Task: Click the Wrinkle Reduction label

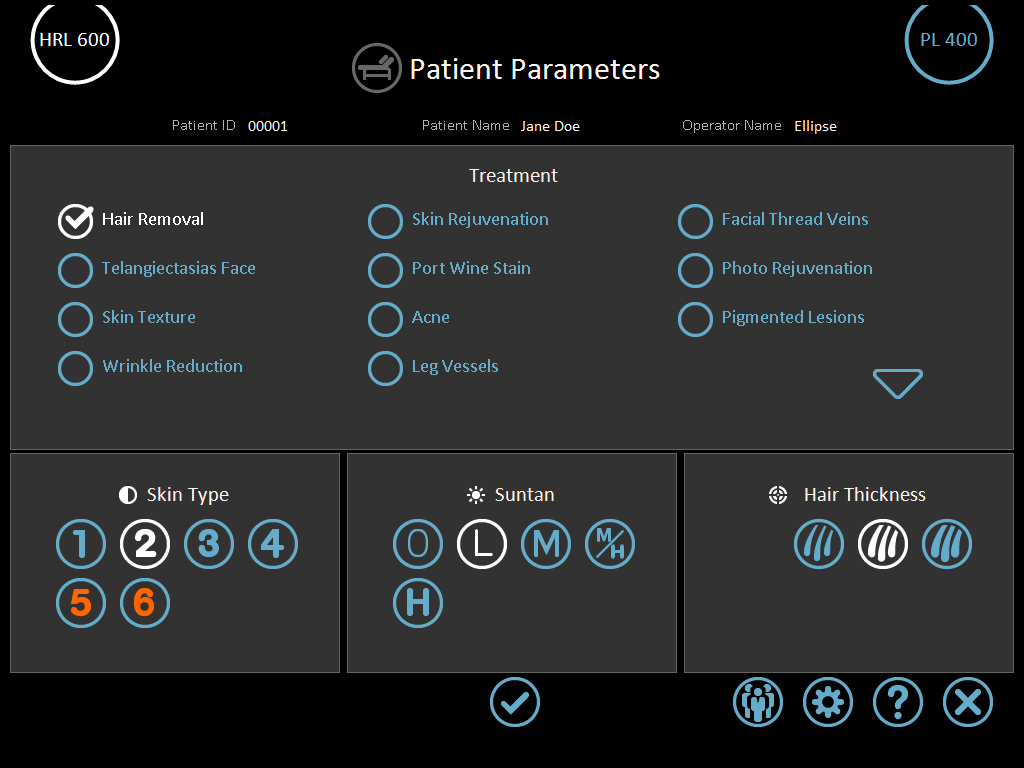Action: (x=172, y=367)
